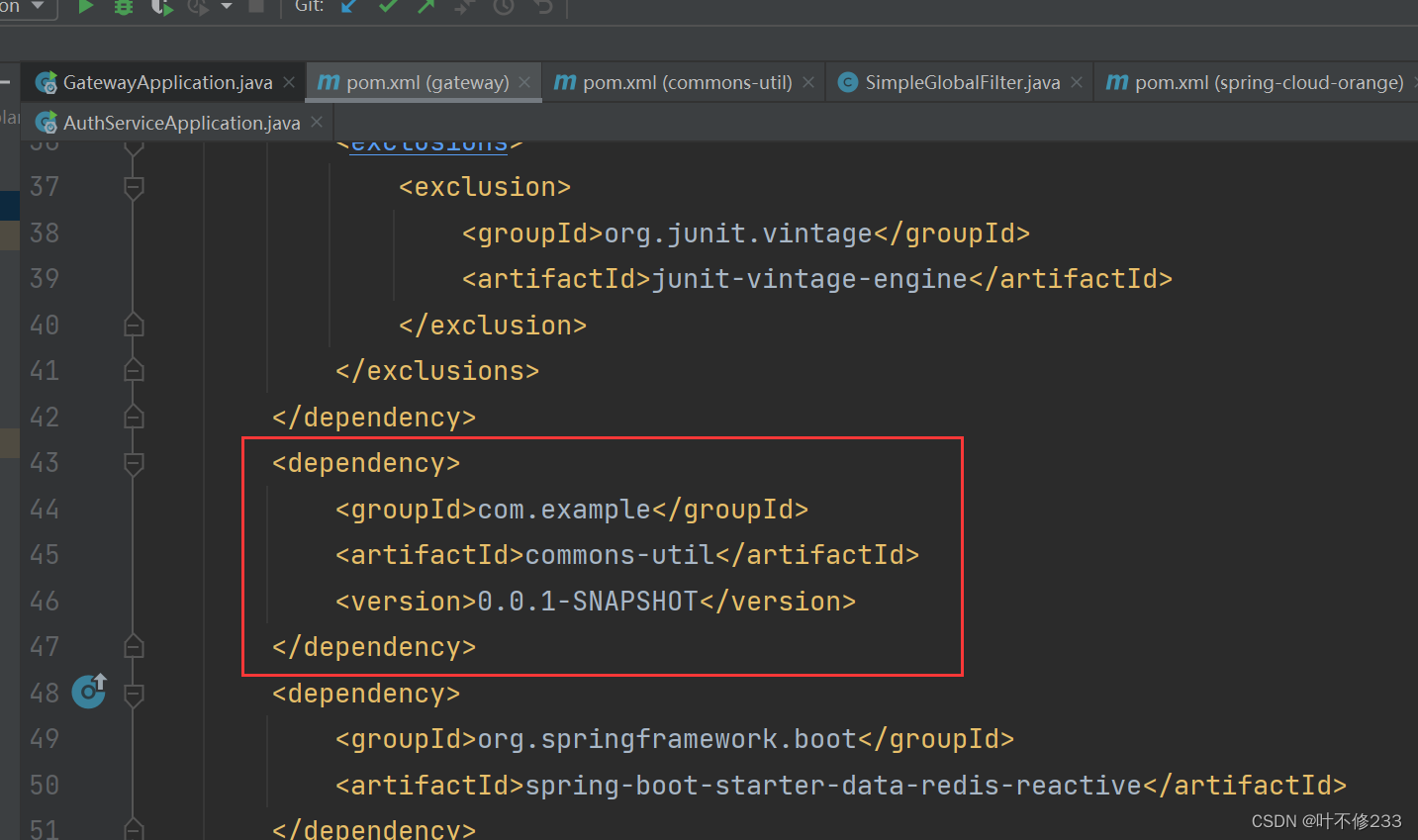Click Git Push green arrow
This screenshot has width=1418, height=840.
[426, 7]
